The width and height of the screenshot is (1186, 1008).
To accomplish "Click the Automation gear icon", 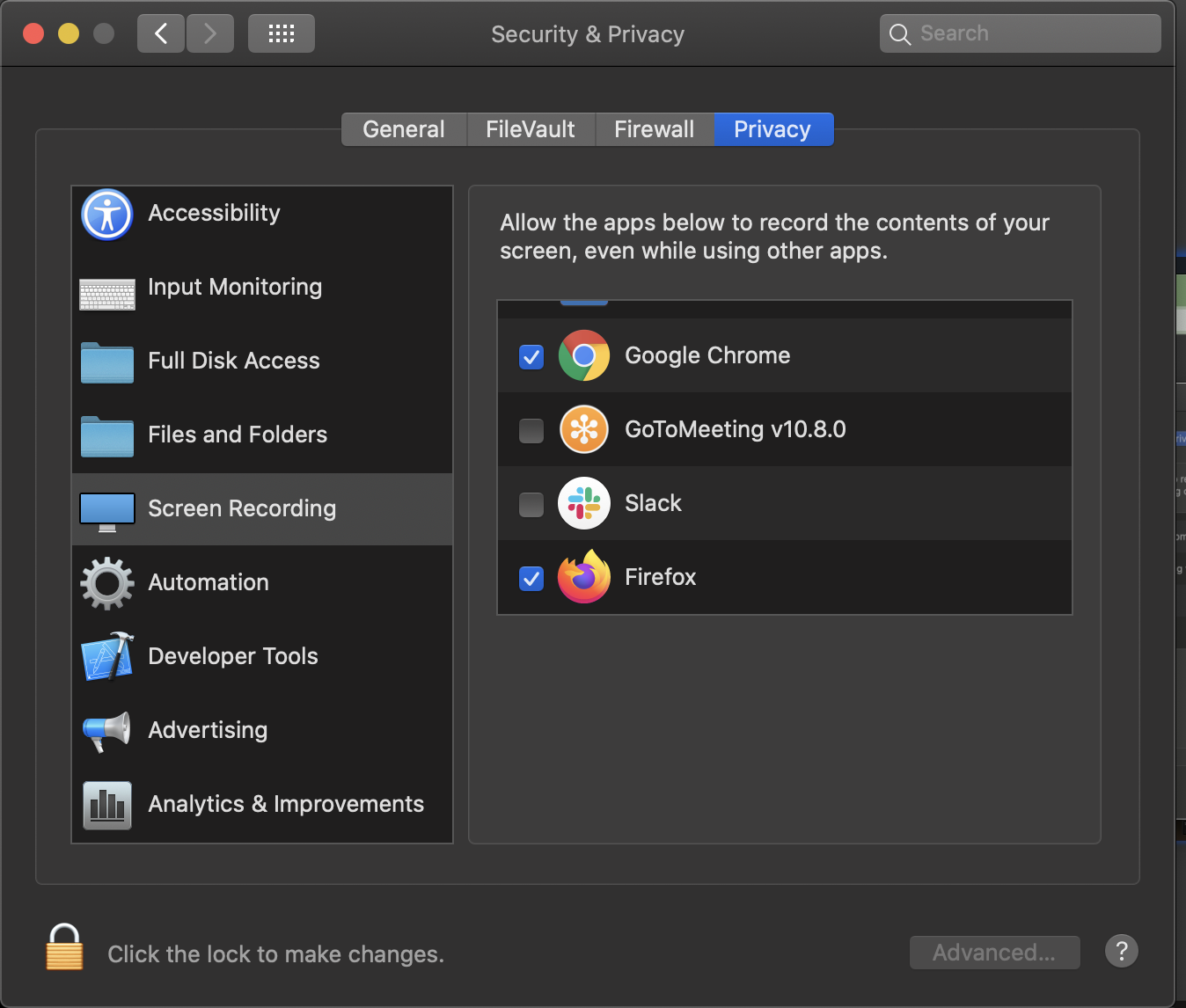I will click(x=106, y=582).
